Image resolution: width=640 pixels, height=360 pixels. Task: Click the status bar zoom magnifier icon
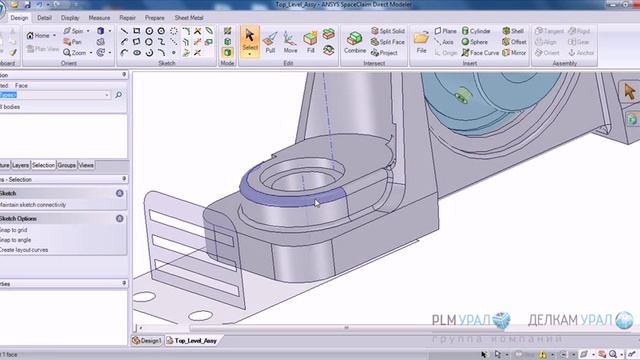click(x=613, y=354)
